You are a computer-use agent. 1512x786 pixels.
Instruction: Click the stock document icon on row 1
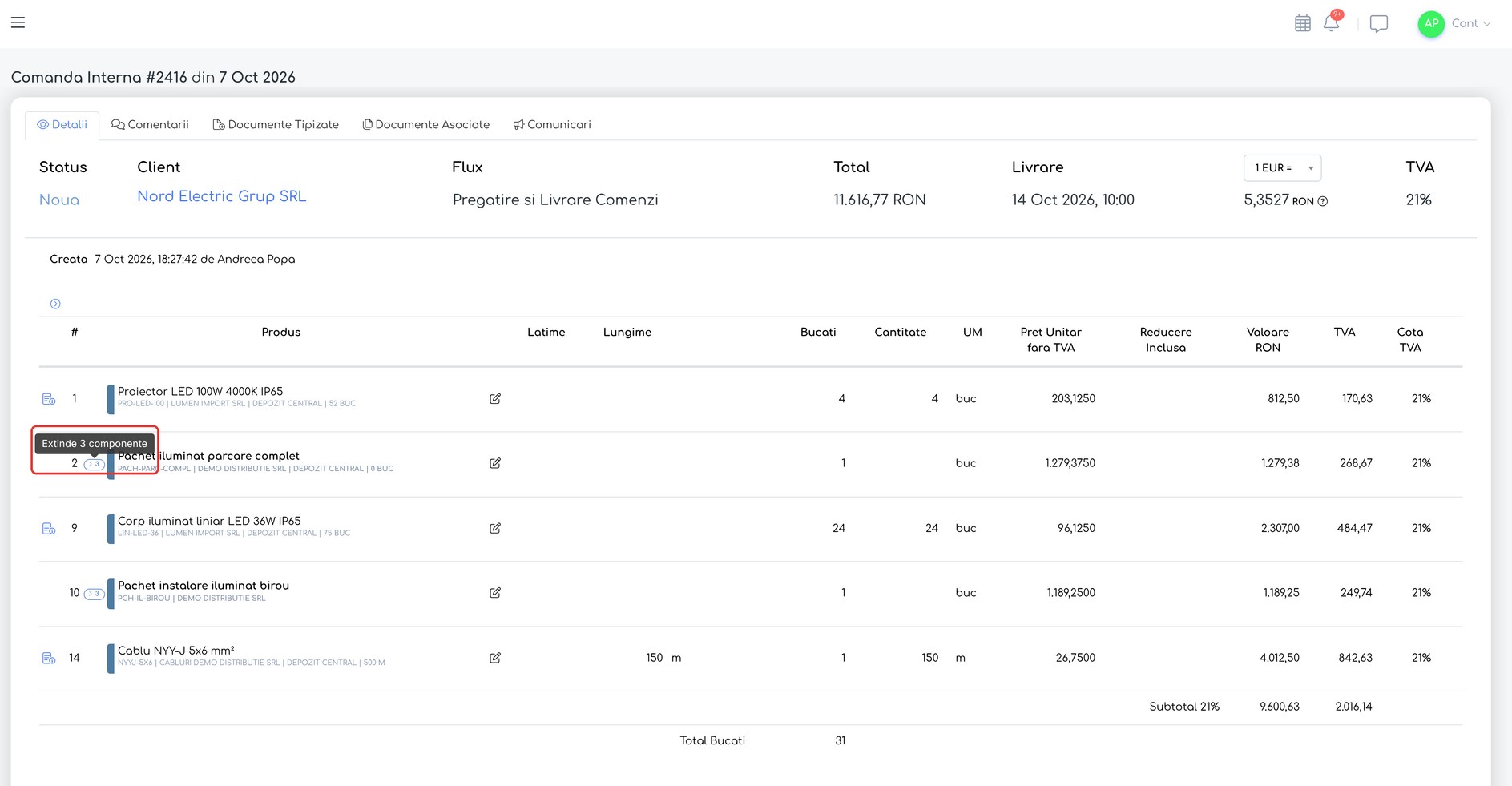coord(49,398)
